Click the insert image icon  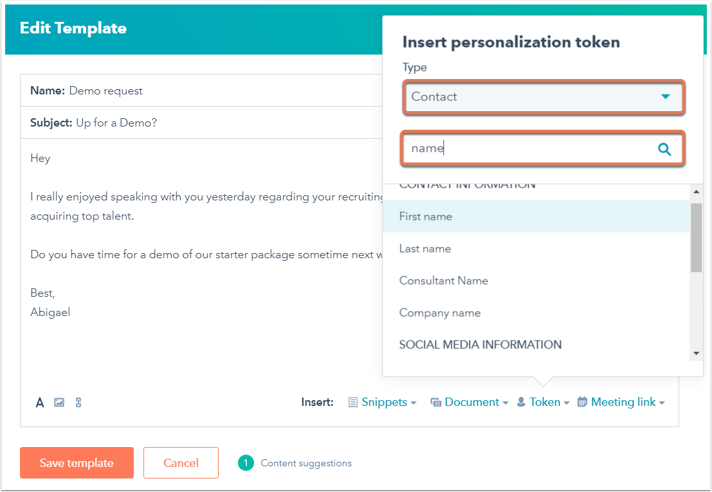pos(59,402)
